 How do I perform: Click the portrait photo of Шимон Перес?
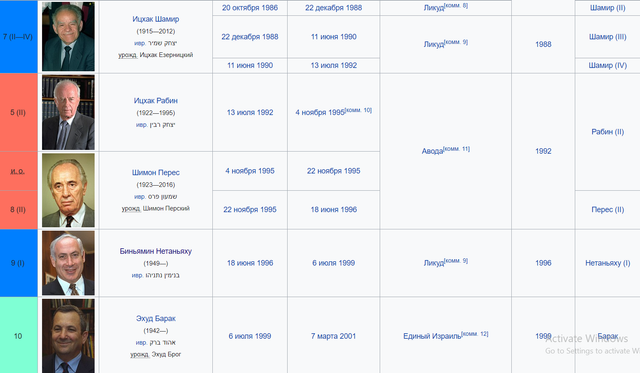tap(68, 190)
